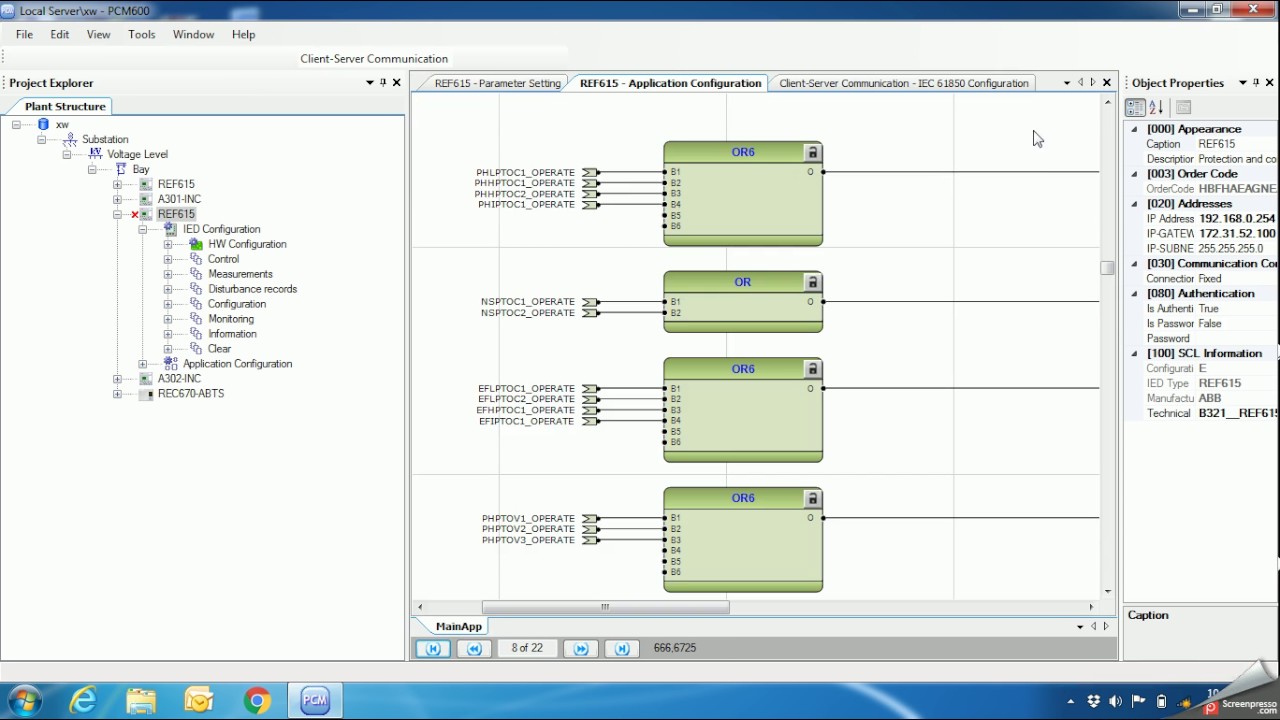Expand the HW Configuration node
1280x720 pixels.
pos(167,245)
